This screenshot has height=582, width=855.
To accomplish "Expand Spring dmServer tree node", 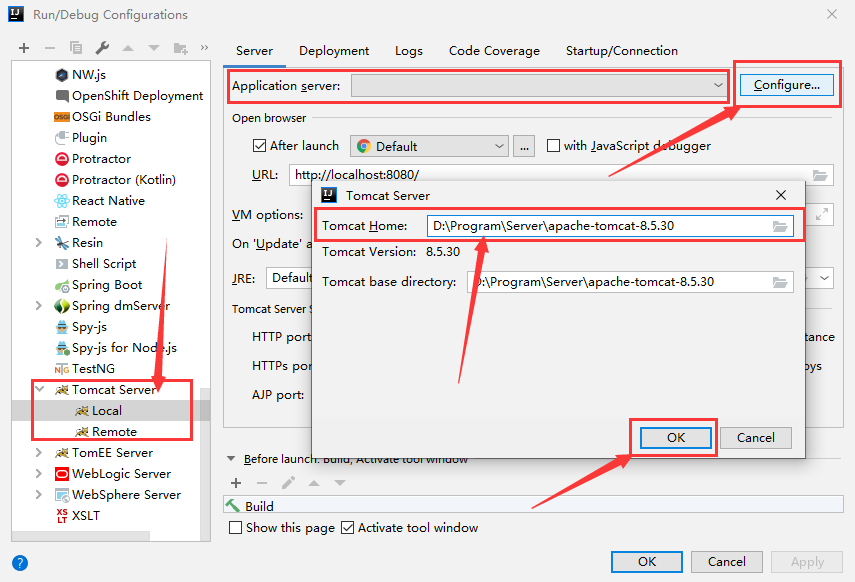I will tap(39, 305).
